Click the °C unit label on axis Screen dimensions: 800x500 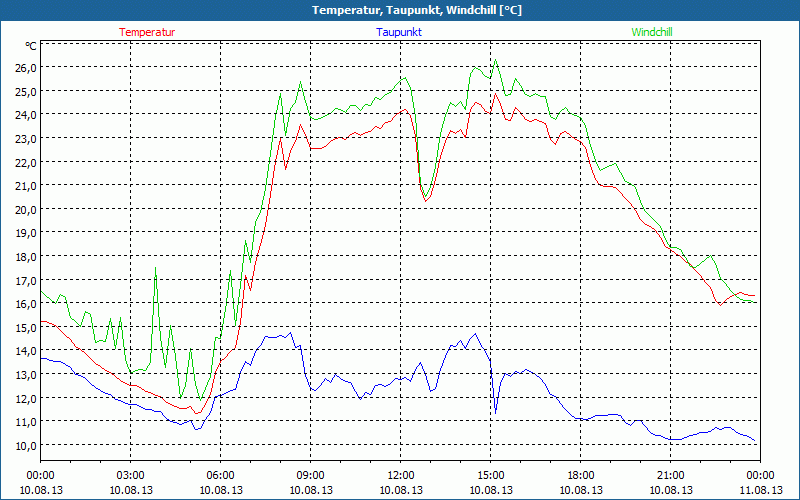(31, 46)
